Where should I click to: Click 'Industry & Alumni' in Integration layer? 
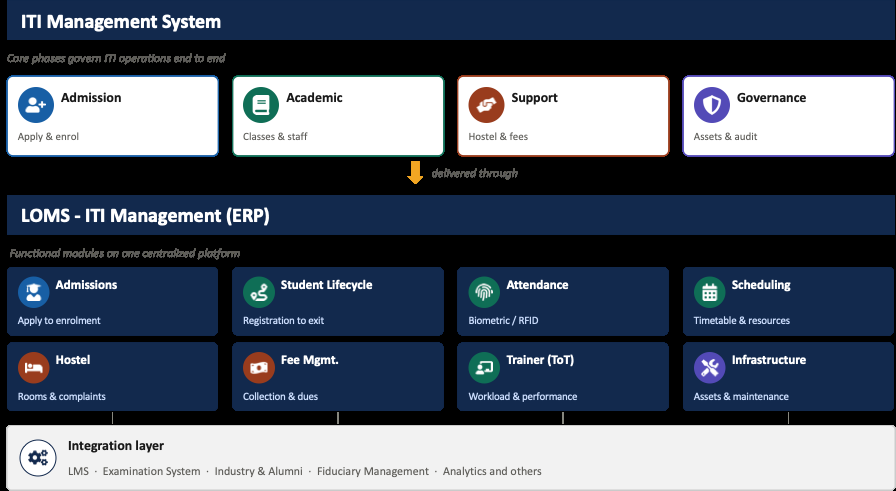pos(258,472)
